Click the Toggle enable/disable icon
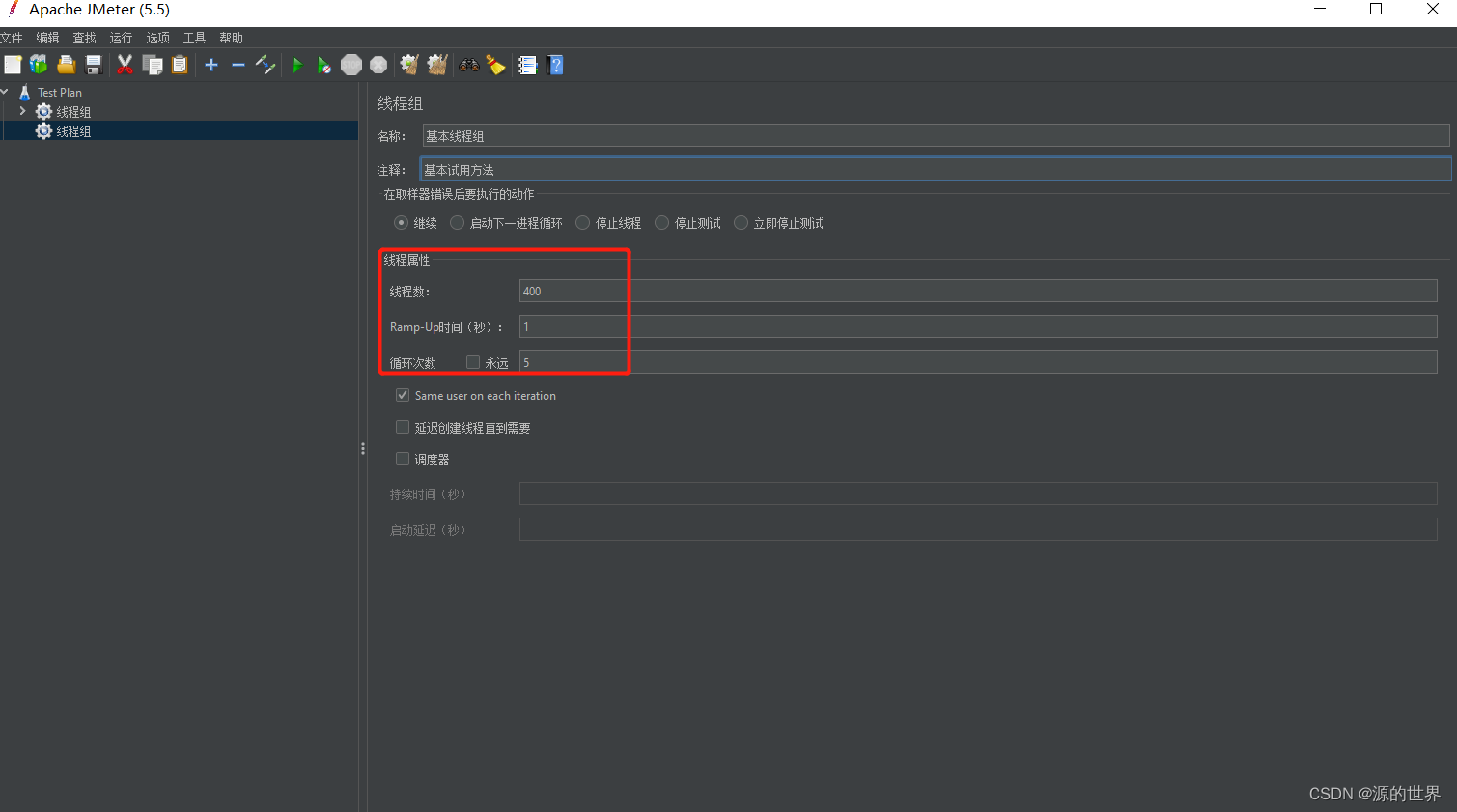This screenshot has height=812, width=1457. [266, 65]
